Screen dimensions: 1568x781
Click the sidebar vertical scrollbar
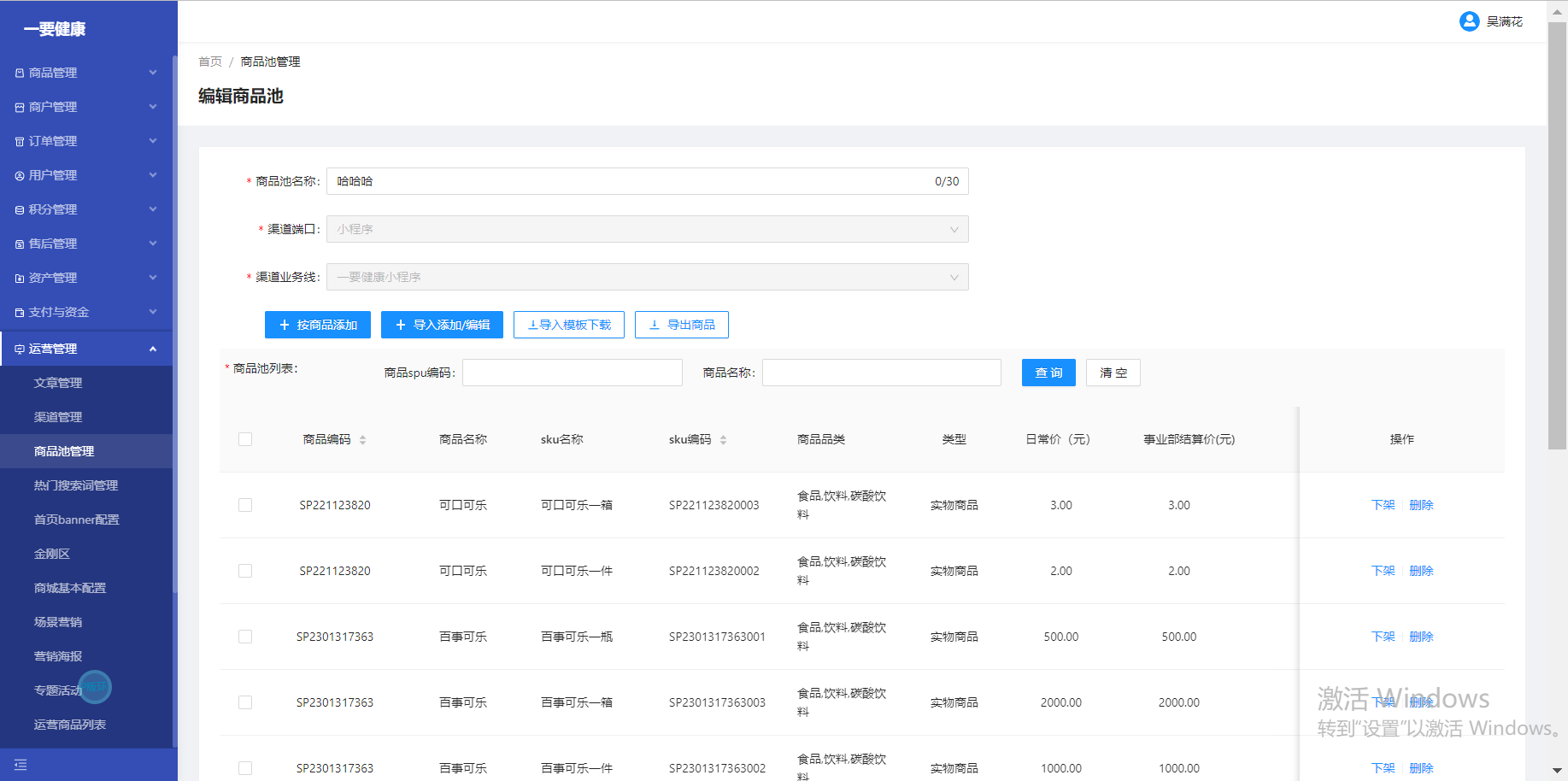pyautogui.click(x=174, y=325)
